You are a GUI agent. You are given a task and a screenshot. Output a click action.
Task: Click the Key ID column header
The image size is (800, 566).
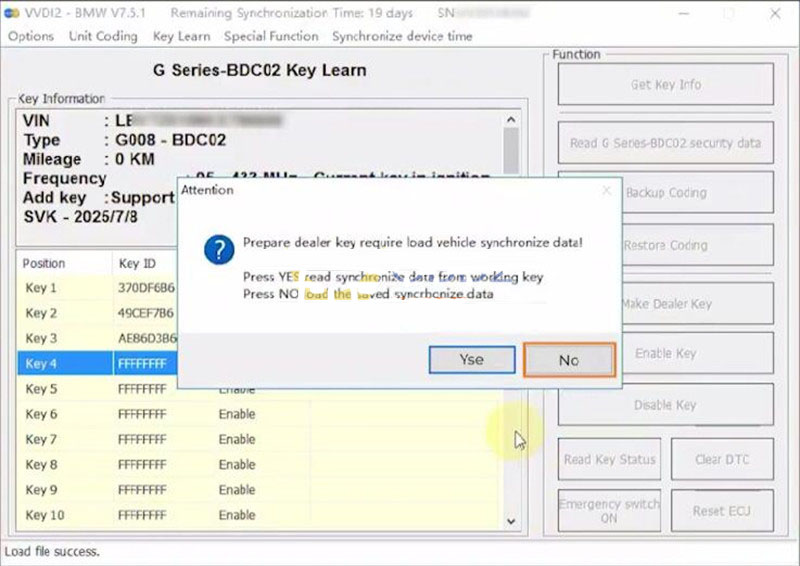coord(145,263)
